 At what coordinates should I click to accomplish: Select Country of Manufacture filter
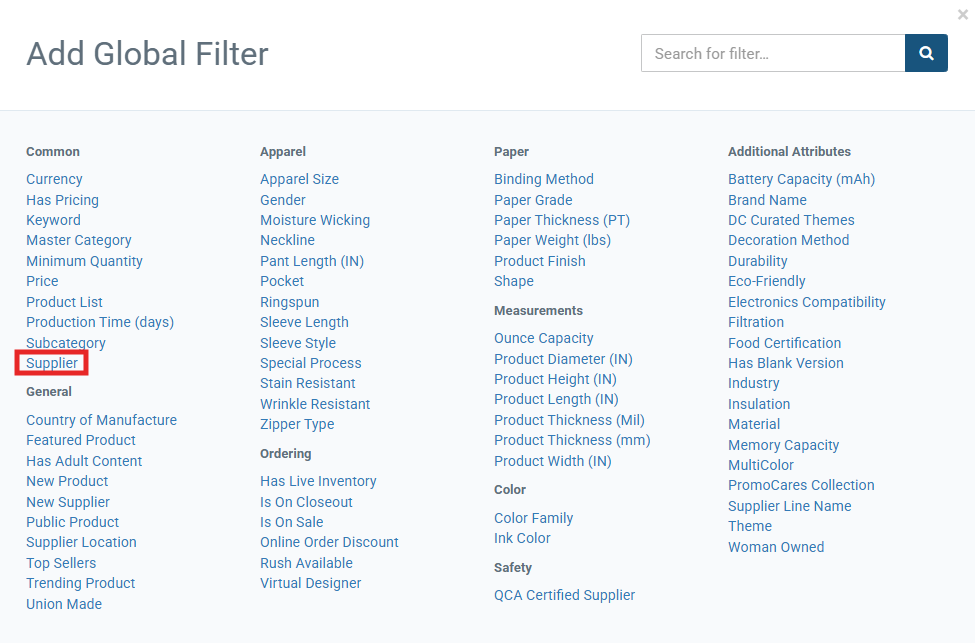(x=101, y=420)
